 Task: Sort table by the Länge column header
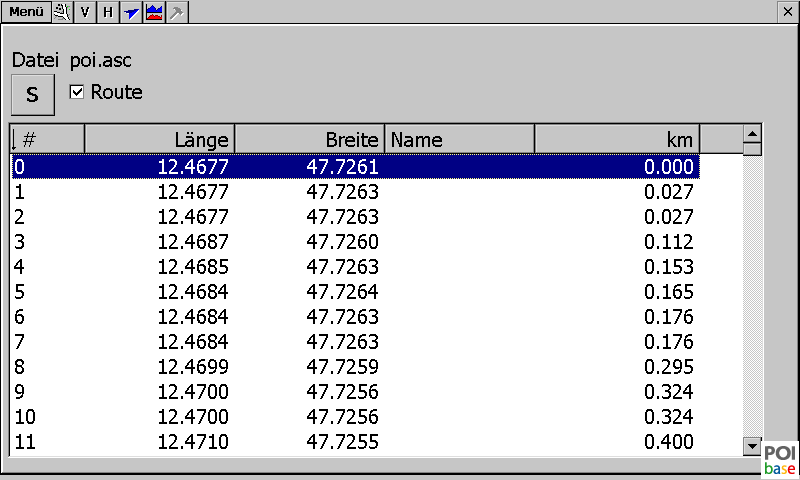(159, 138)
